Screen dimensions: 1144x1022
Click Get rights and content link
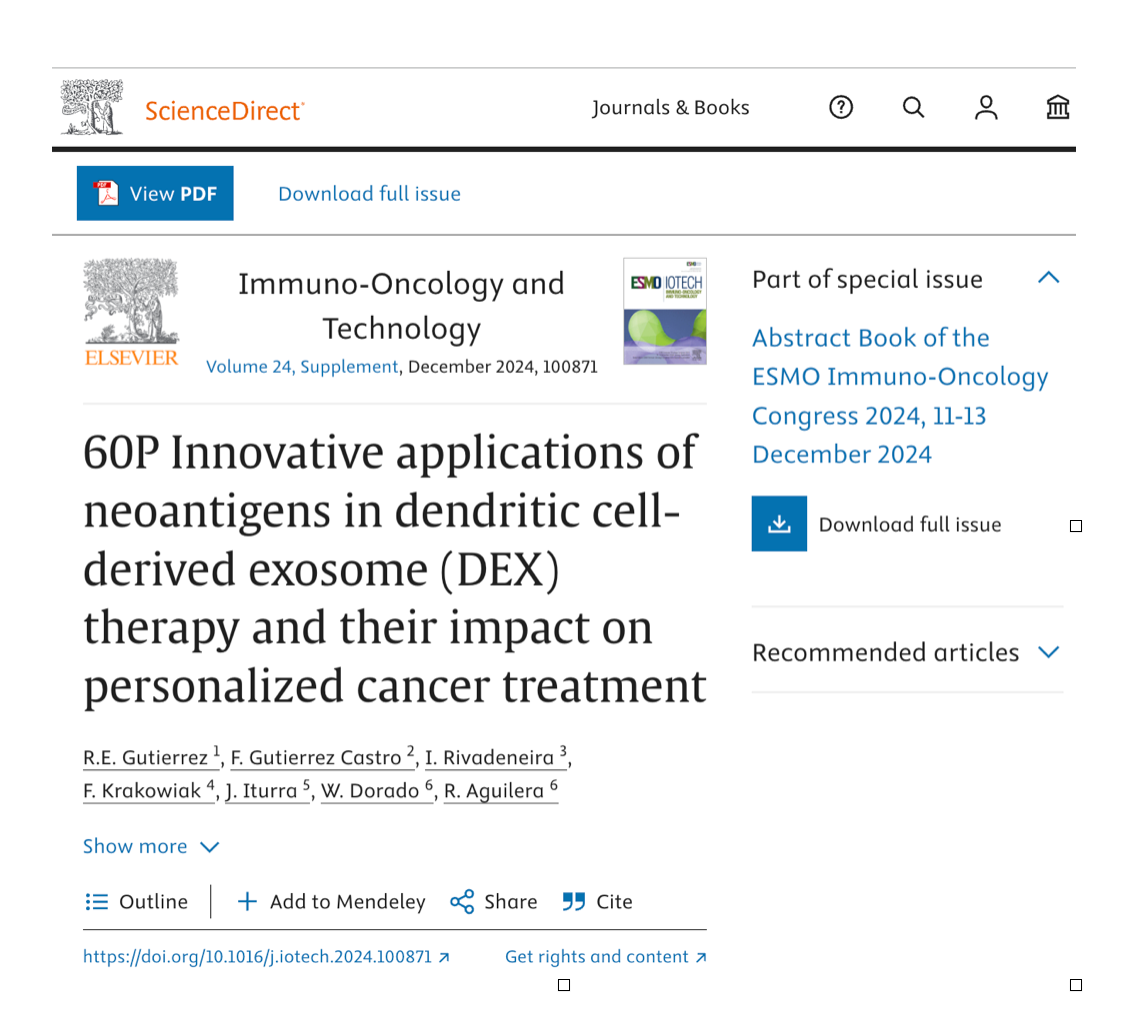pos(605,956)
